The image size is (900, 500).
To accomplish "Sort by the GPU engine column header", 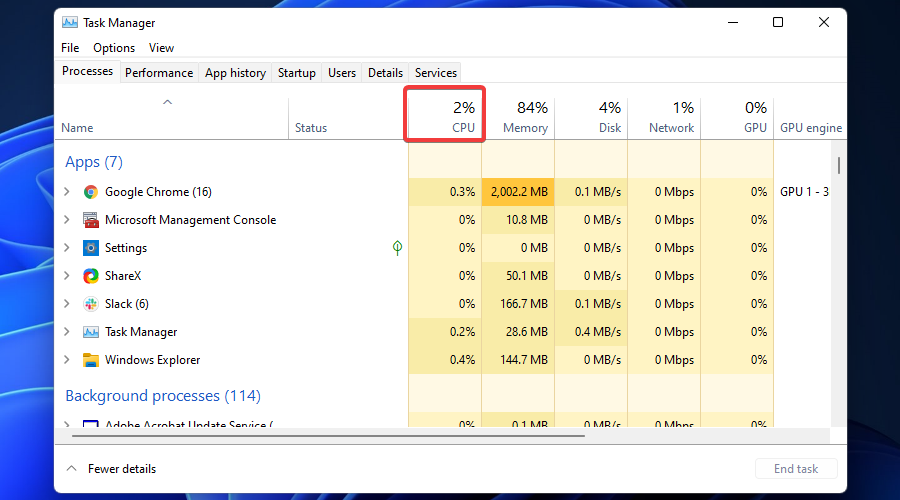I will point(810,118).
